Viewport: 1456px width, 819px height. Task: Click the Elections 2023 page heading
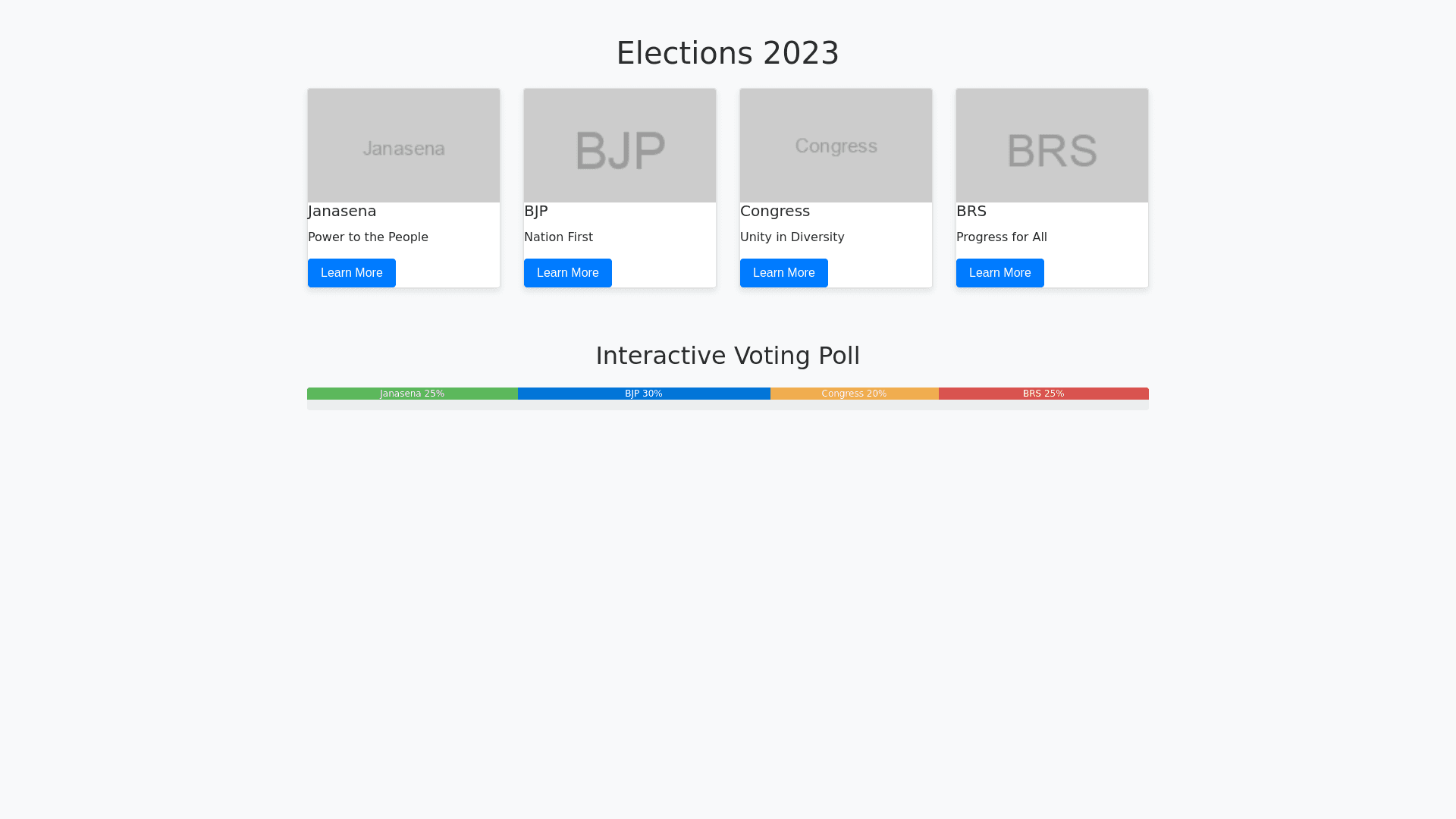tap(728, 53)
